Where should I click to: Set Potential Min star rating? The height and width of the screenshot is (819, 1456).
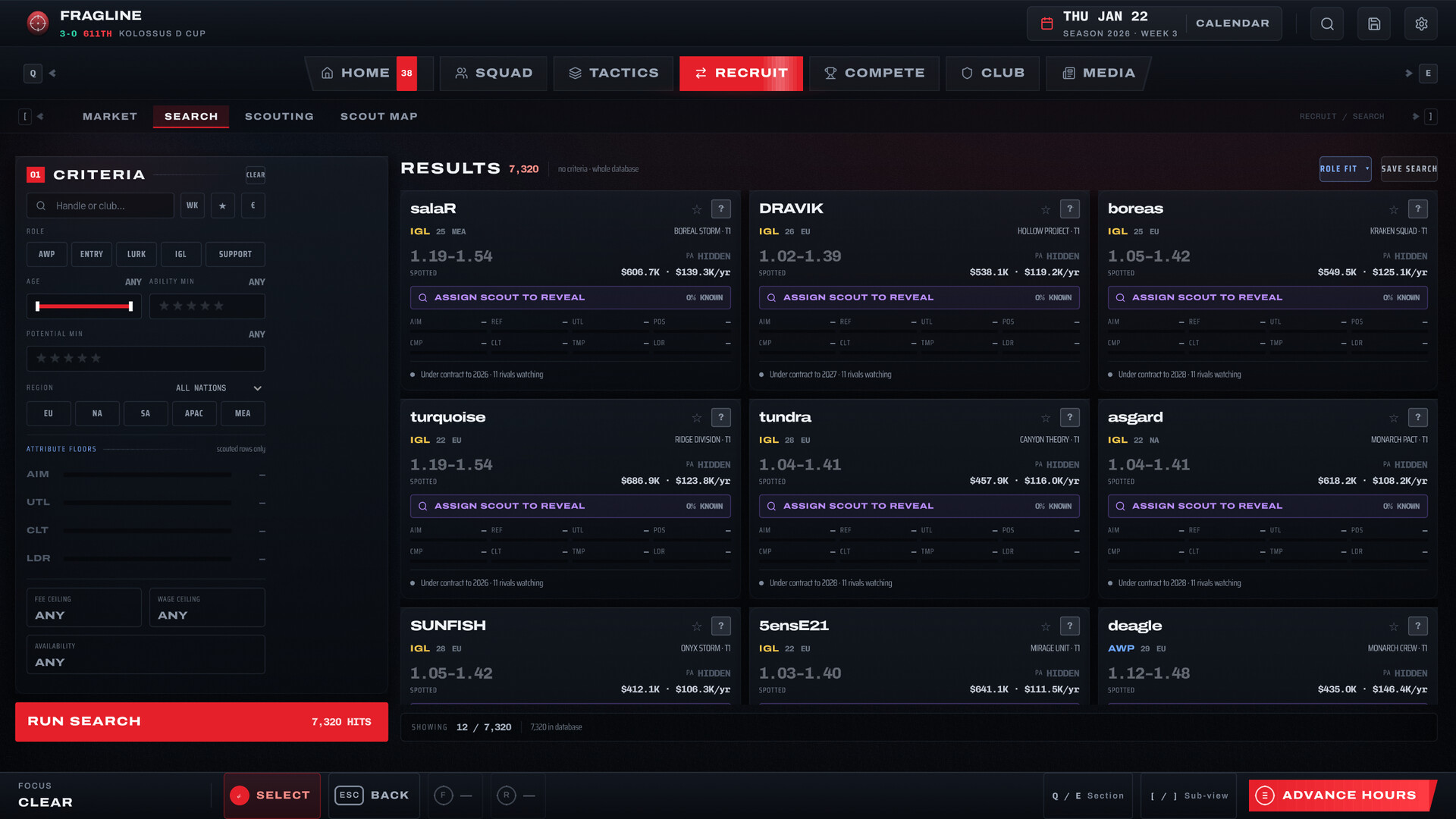(146, 358)
